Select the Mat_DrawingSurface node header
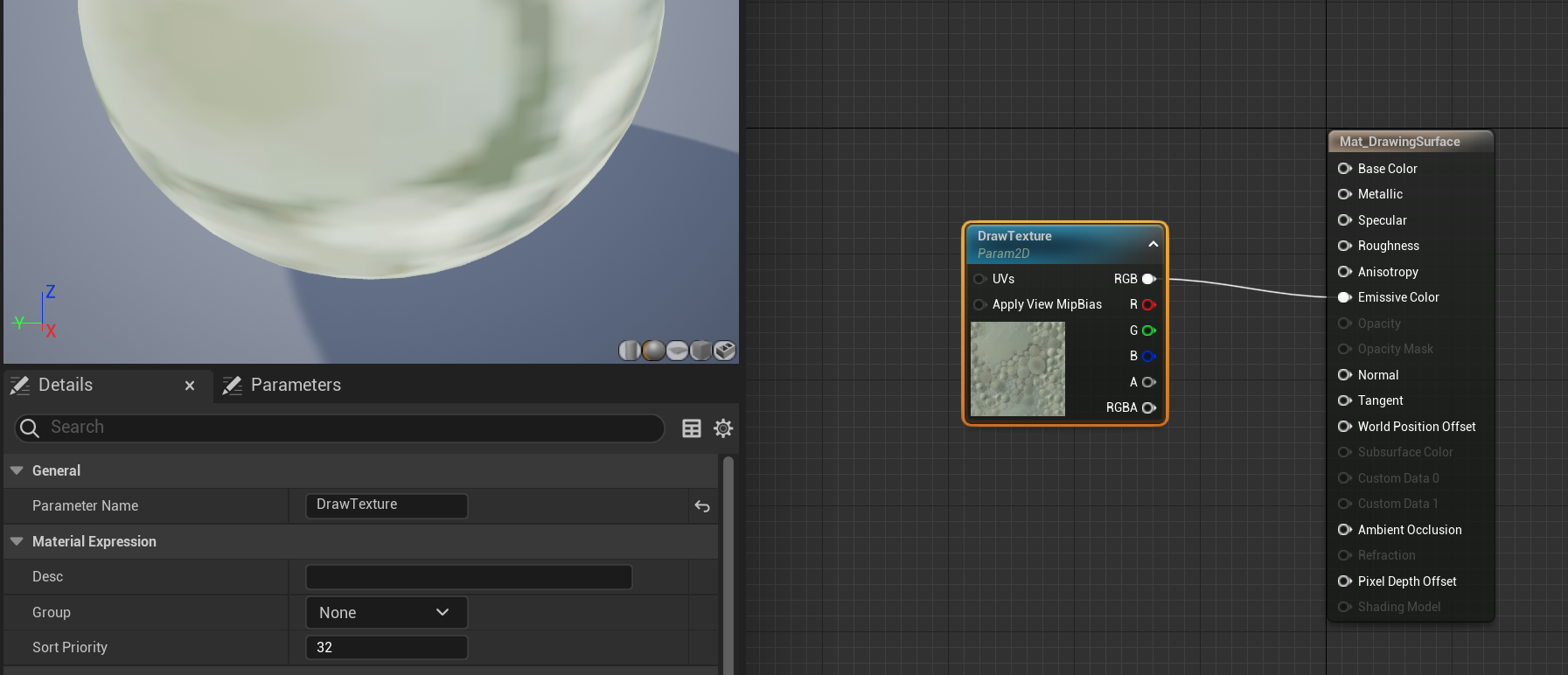This screenshot has height=675, width=1568. click(1411, 142)
